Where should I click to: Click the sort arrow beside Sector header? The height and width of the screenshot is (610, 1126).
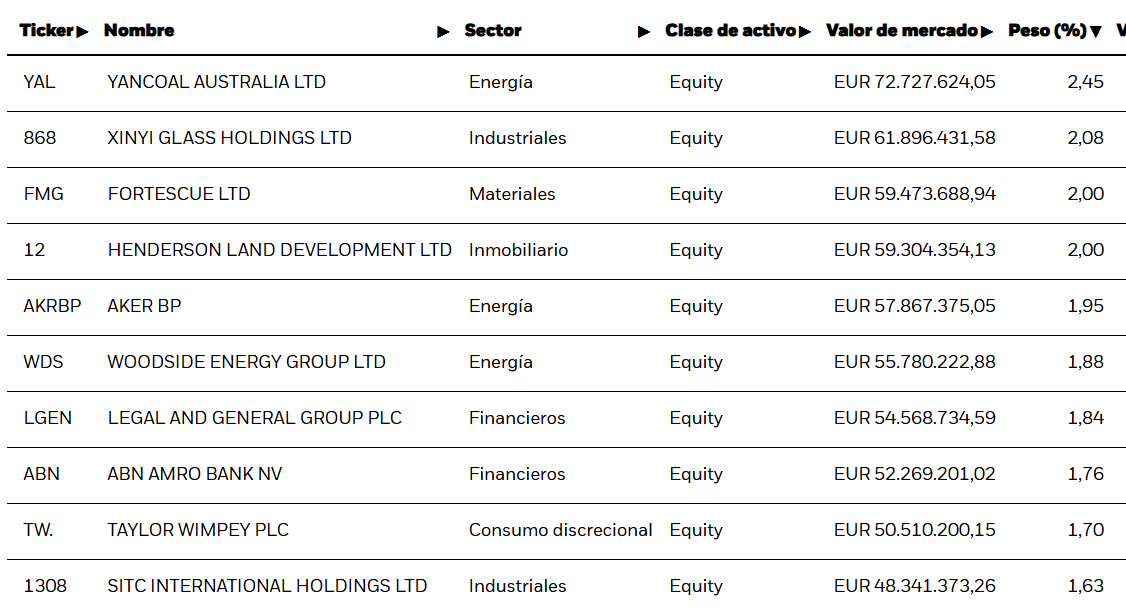coord(644,31)
